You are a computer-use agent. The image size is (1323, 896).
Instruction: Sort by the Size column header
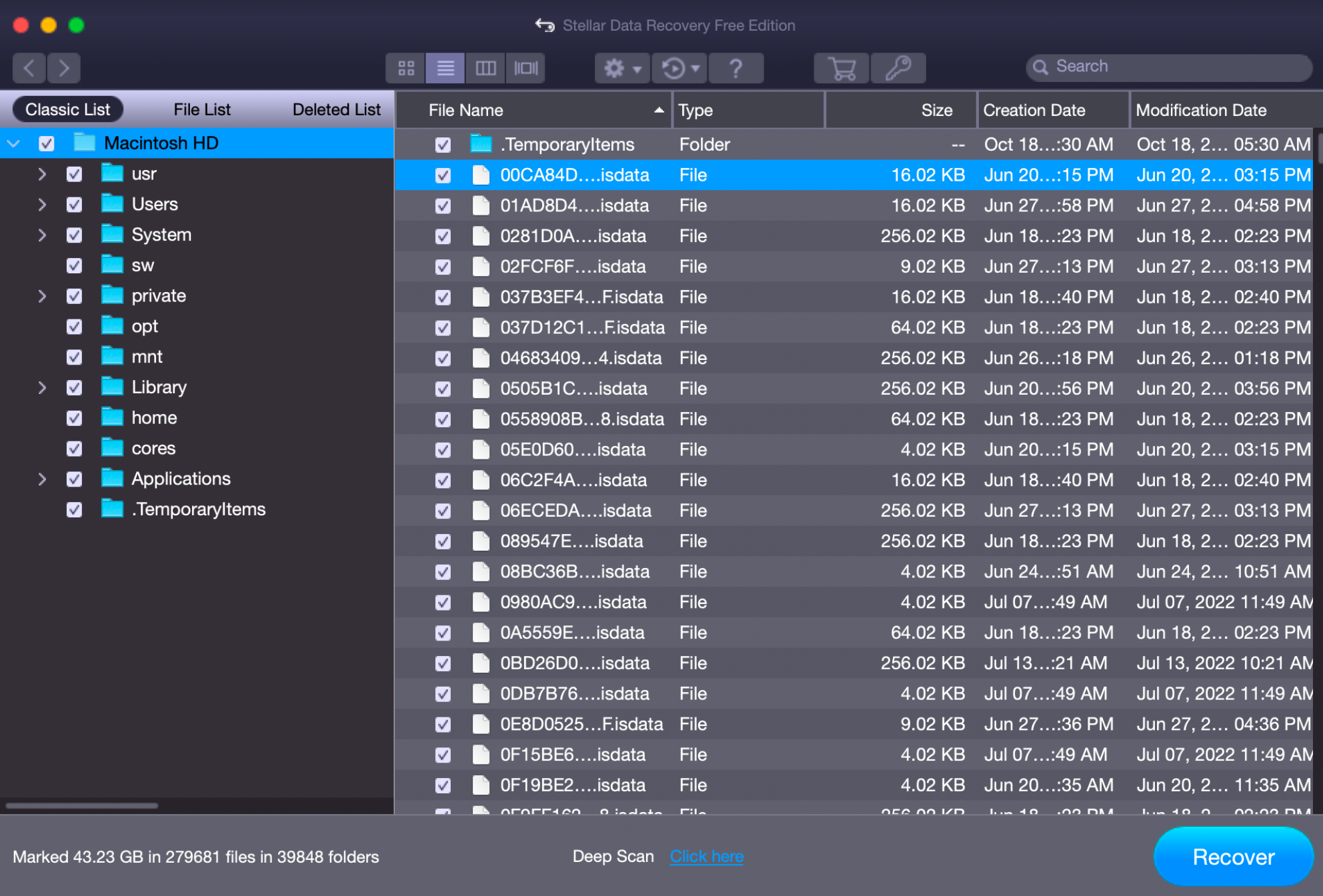(902, 110)
